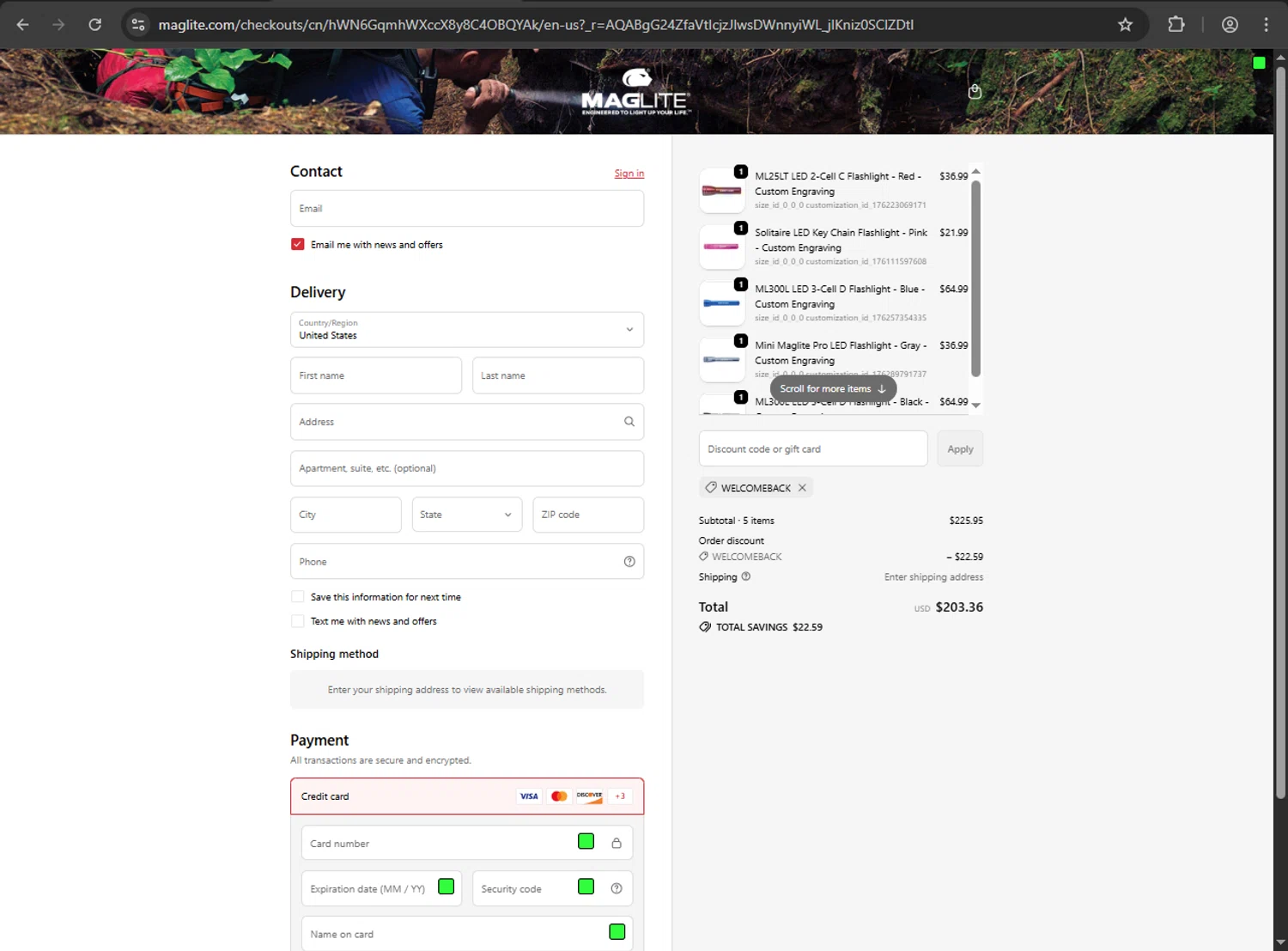Click the pink Solitaire flashlight thumbnail
This screenshot has width=1288, height=951.
(721, 247)
